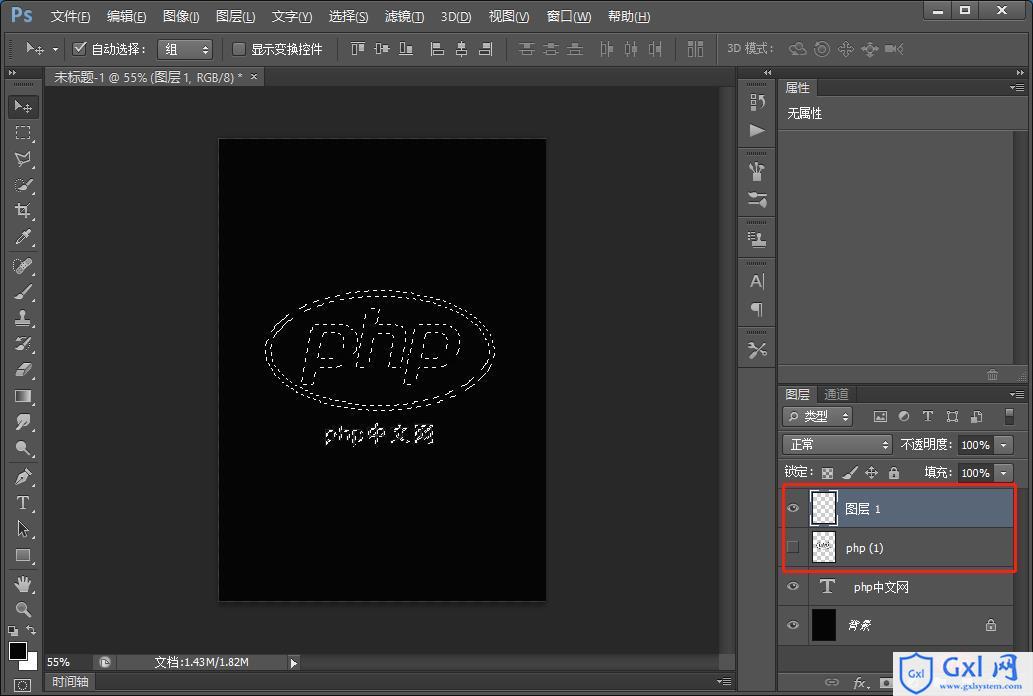Select the Zoom tool
1033x696 pixels.
pyautogui.click(x=23, y=610)
